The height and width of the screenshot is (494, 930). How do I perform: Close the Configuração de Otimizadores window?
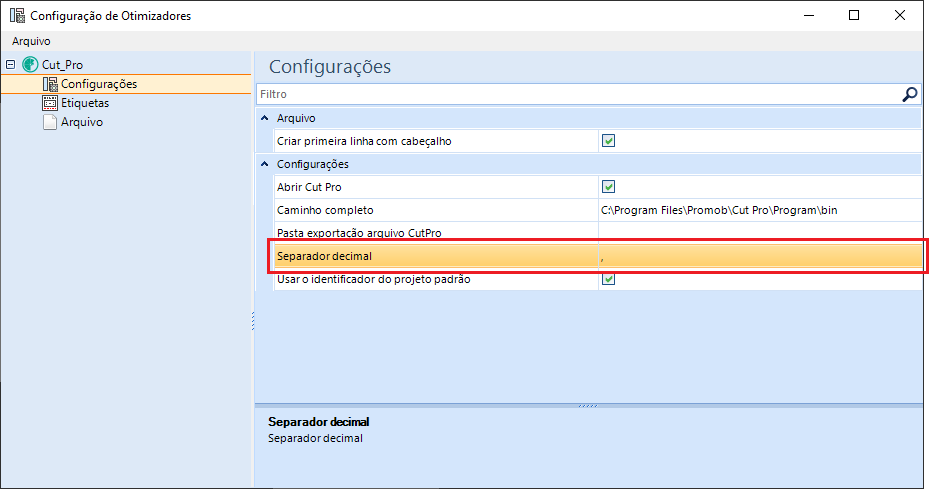900,15
